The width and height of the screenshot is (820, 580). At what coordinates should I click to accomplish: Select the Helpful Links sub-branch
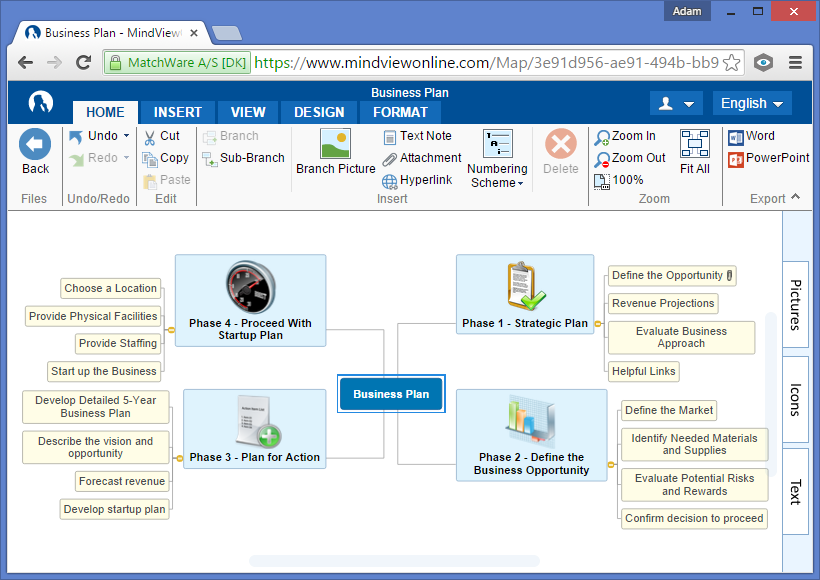(644, 371)
